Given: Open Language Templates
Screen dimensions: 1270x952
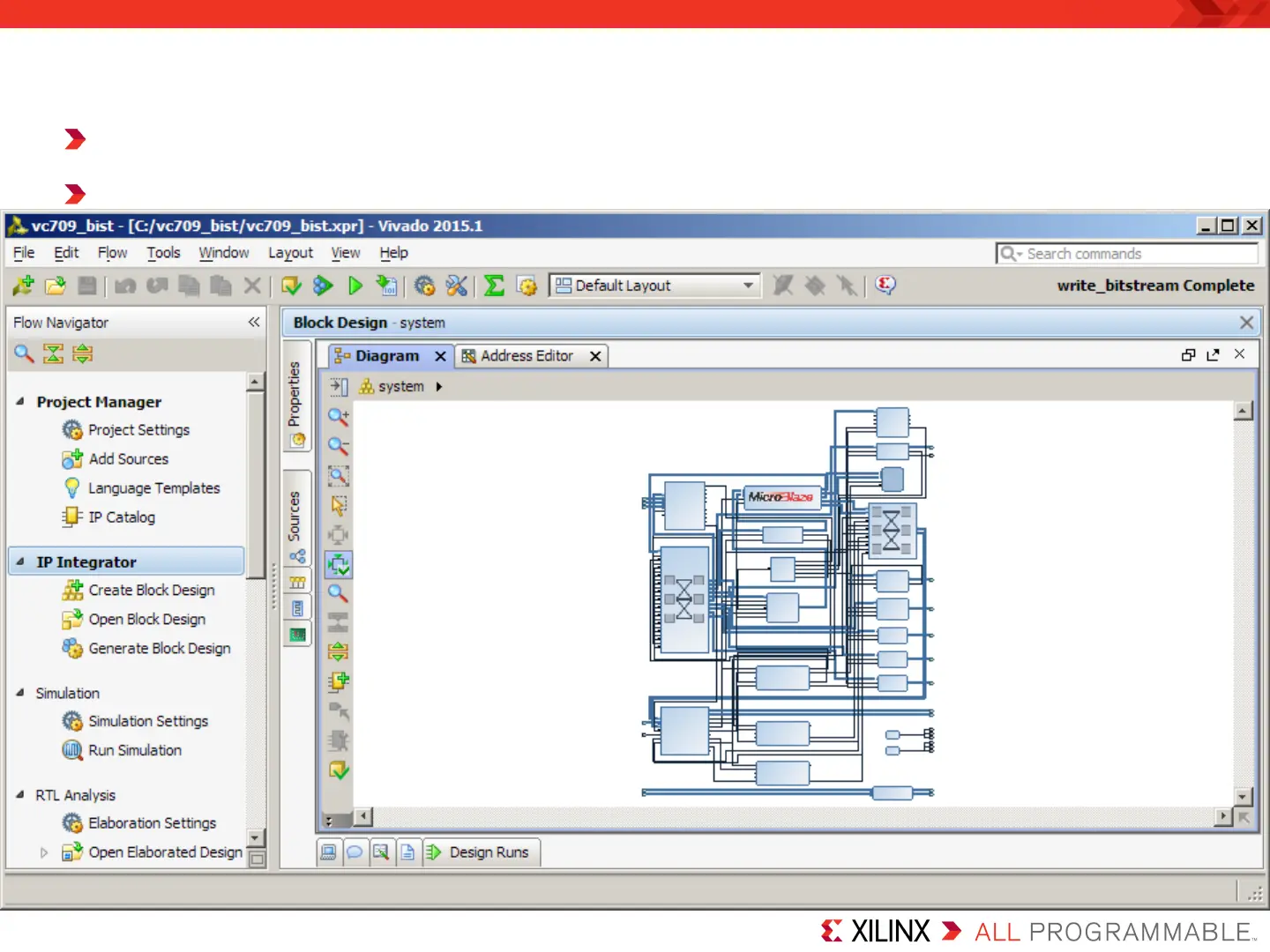Looking at the screenshot, I should [x=153, y=488].
